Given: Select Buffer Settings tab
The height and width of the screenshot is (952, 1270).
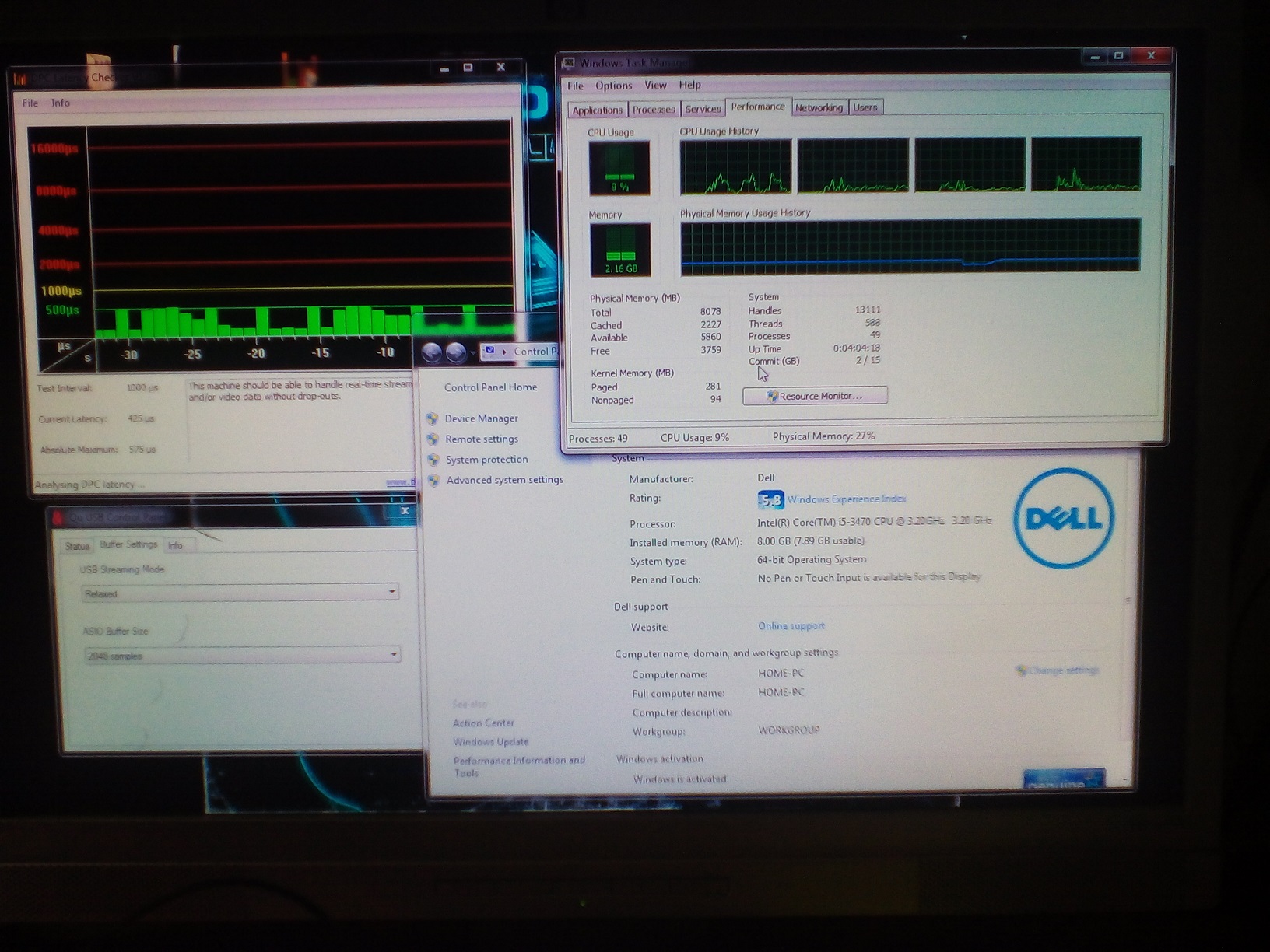Looking at the screenshot, I should click(x=128, y=544).
